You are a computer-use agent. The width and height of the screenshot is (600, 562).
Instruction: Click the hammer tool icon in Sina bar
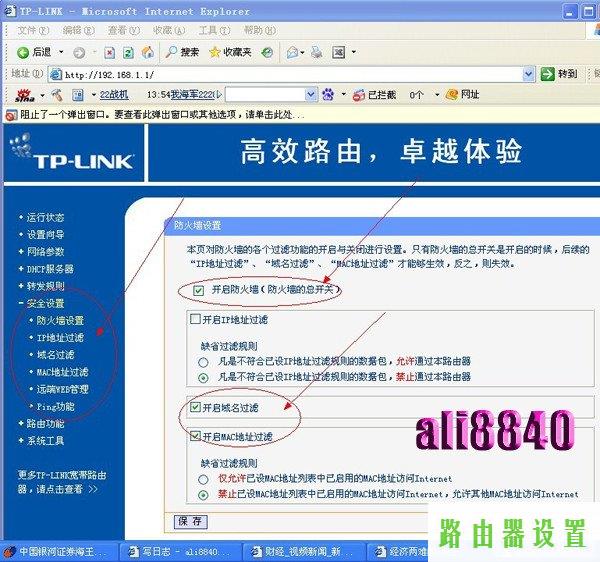pos(57,95)
